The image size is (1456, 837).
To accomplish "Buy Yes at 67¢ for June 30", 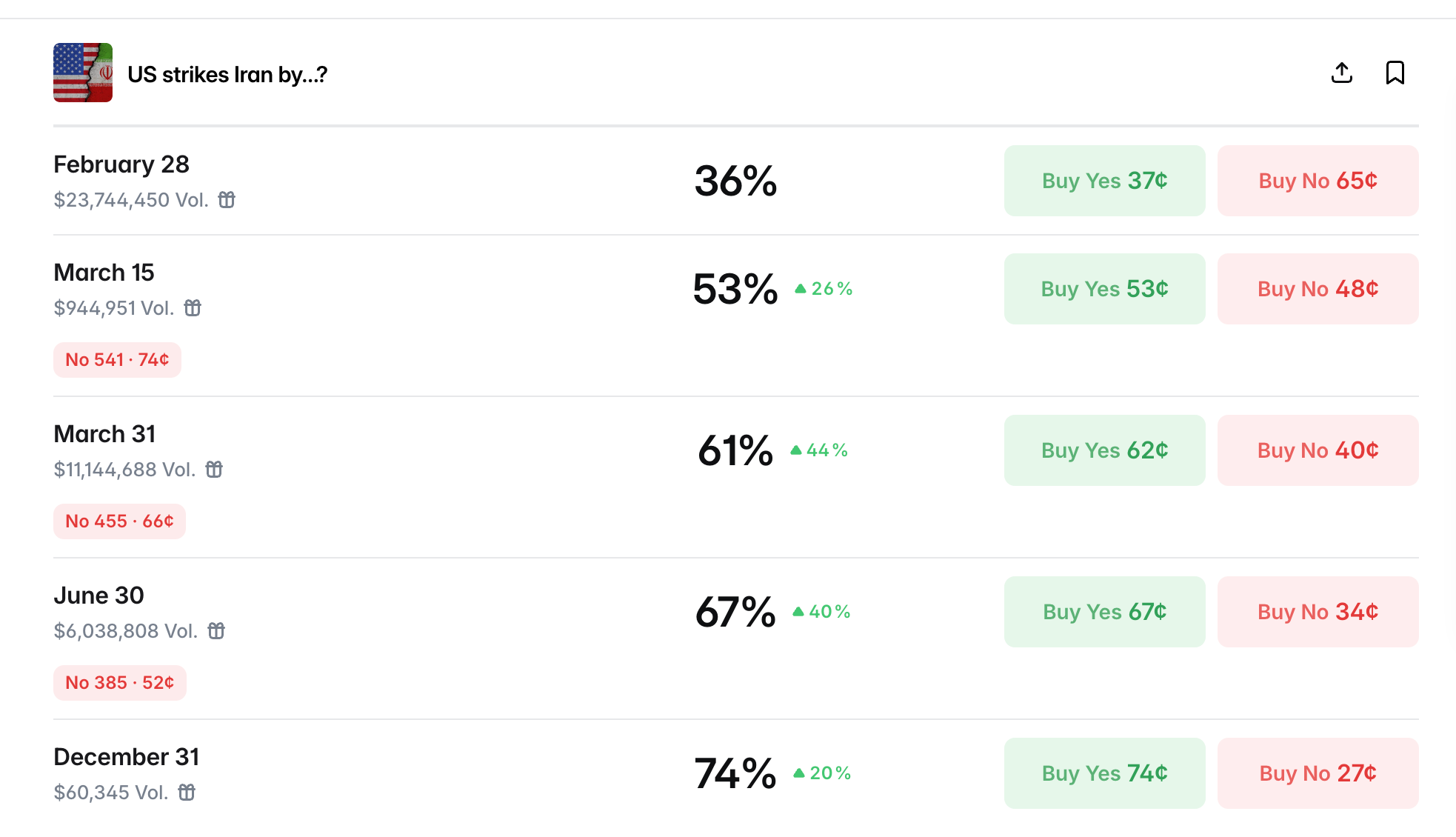I will coord(1105,612).
